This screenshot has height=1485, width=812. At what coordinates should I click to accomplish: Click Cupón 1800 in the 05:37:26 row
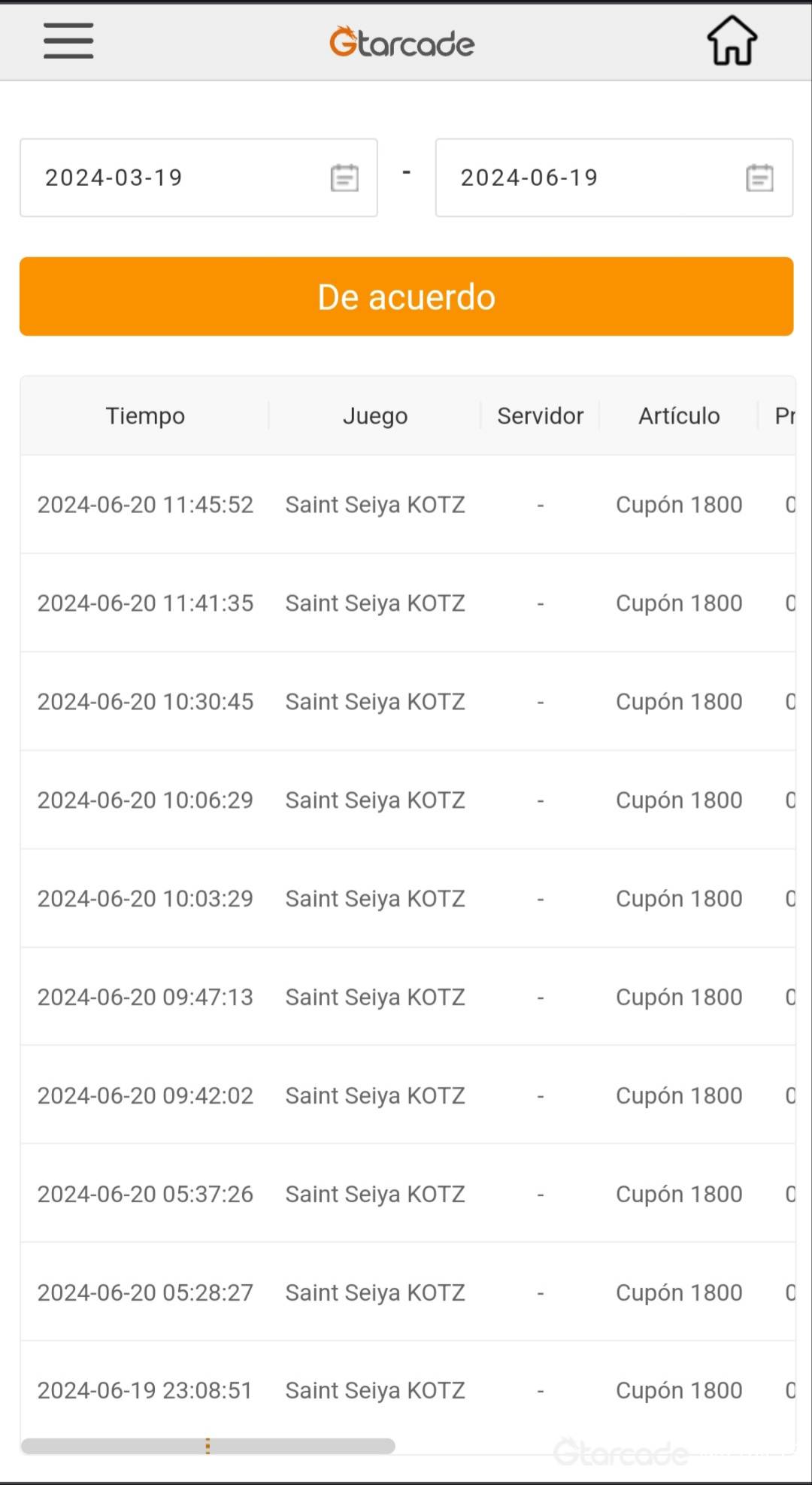[679, 1195]
